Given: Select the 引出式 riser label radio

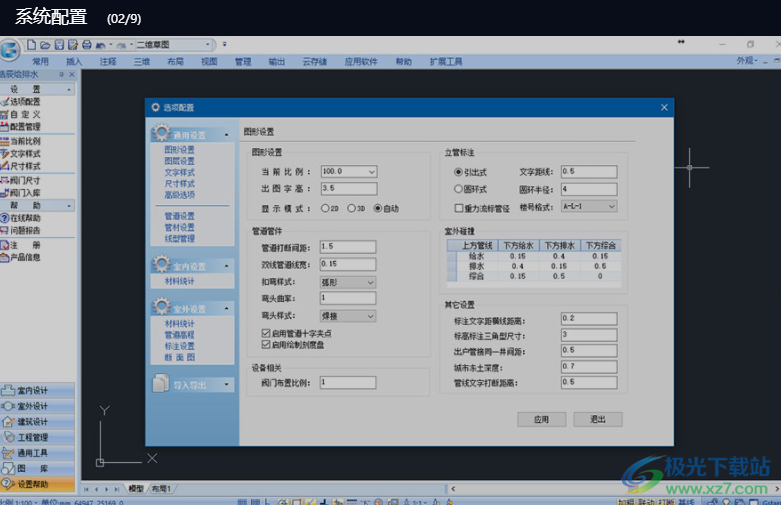Looking at the screenshot, I should (458, 172).
